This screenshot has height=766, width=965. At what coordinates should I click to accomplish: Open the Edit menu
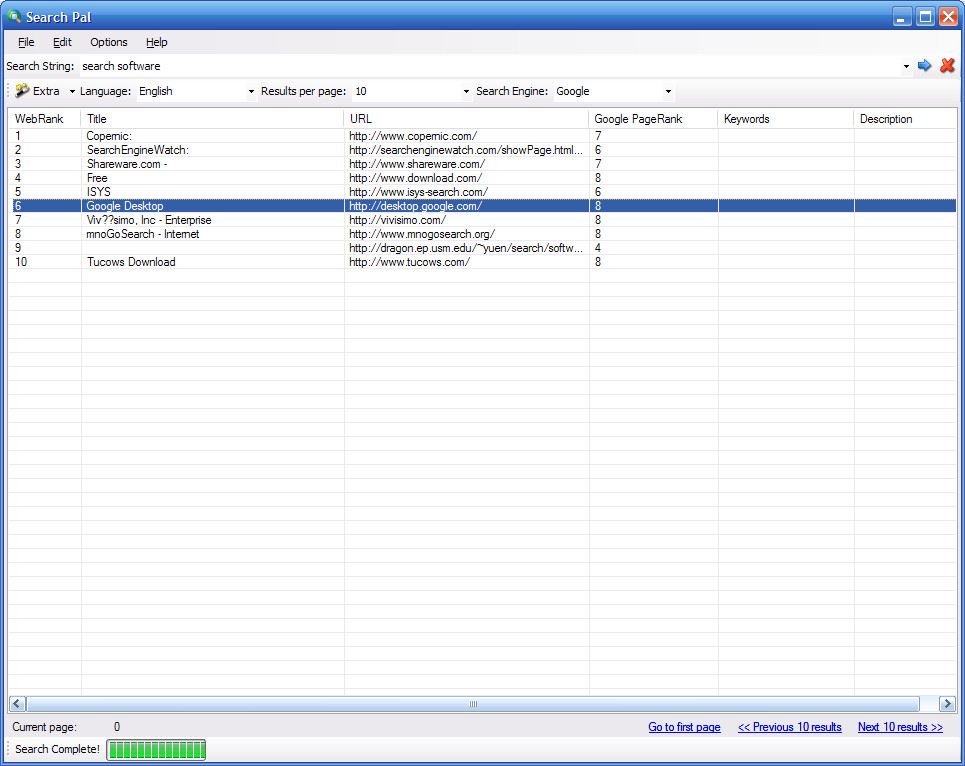pyautogui.click(x=62, y=42)
